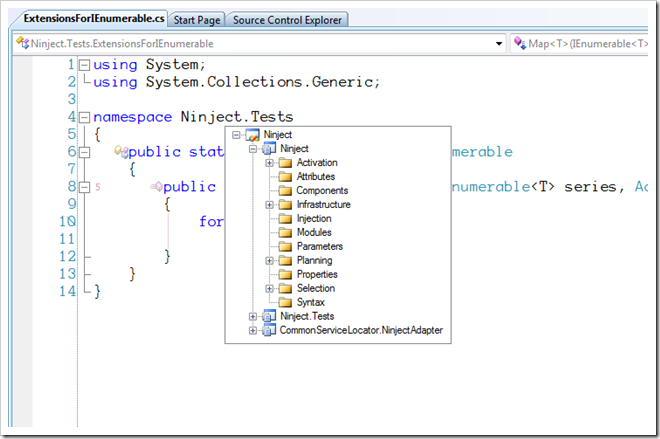660x439 pixels.
Task: Open the class navigation dropdown arrow
Action: (x=499, y=43)
